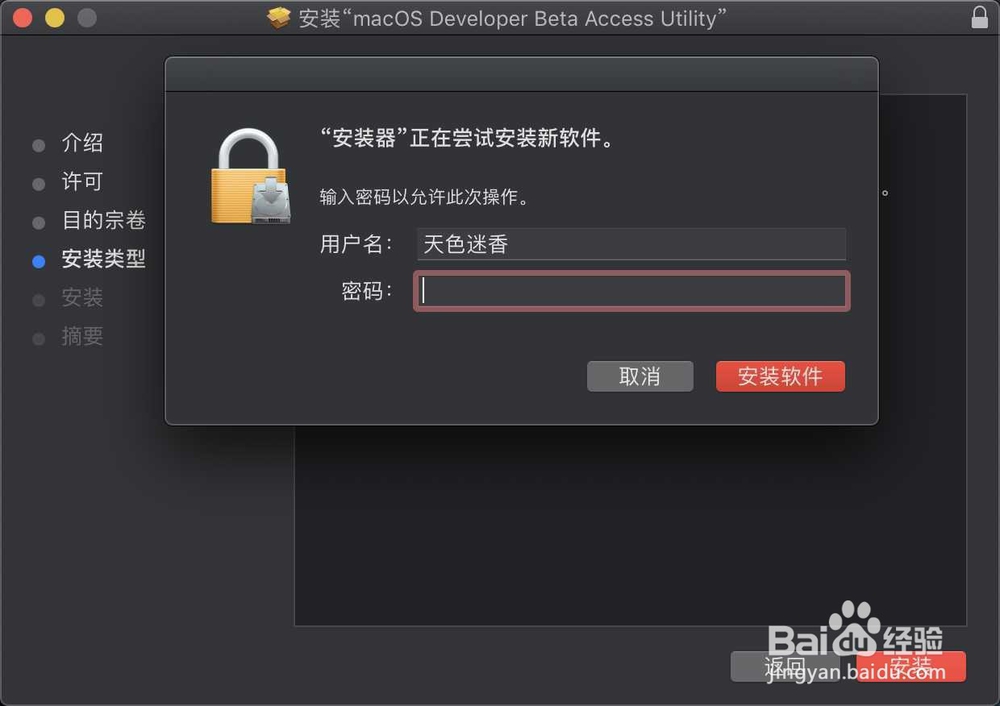Click the 返回 button at the bottom
Screen dimensions: 1000x706
pos(784,666)
